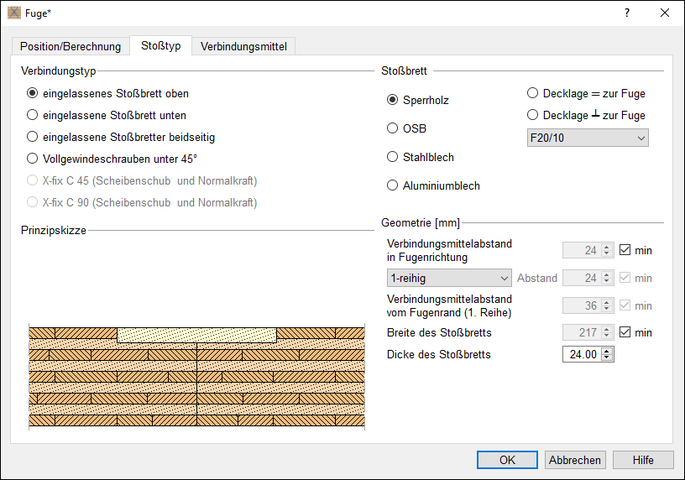Select Aluminiumblech material option
Image resolution: width=685 pixels, height=480 pixels.
[393, 185]
